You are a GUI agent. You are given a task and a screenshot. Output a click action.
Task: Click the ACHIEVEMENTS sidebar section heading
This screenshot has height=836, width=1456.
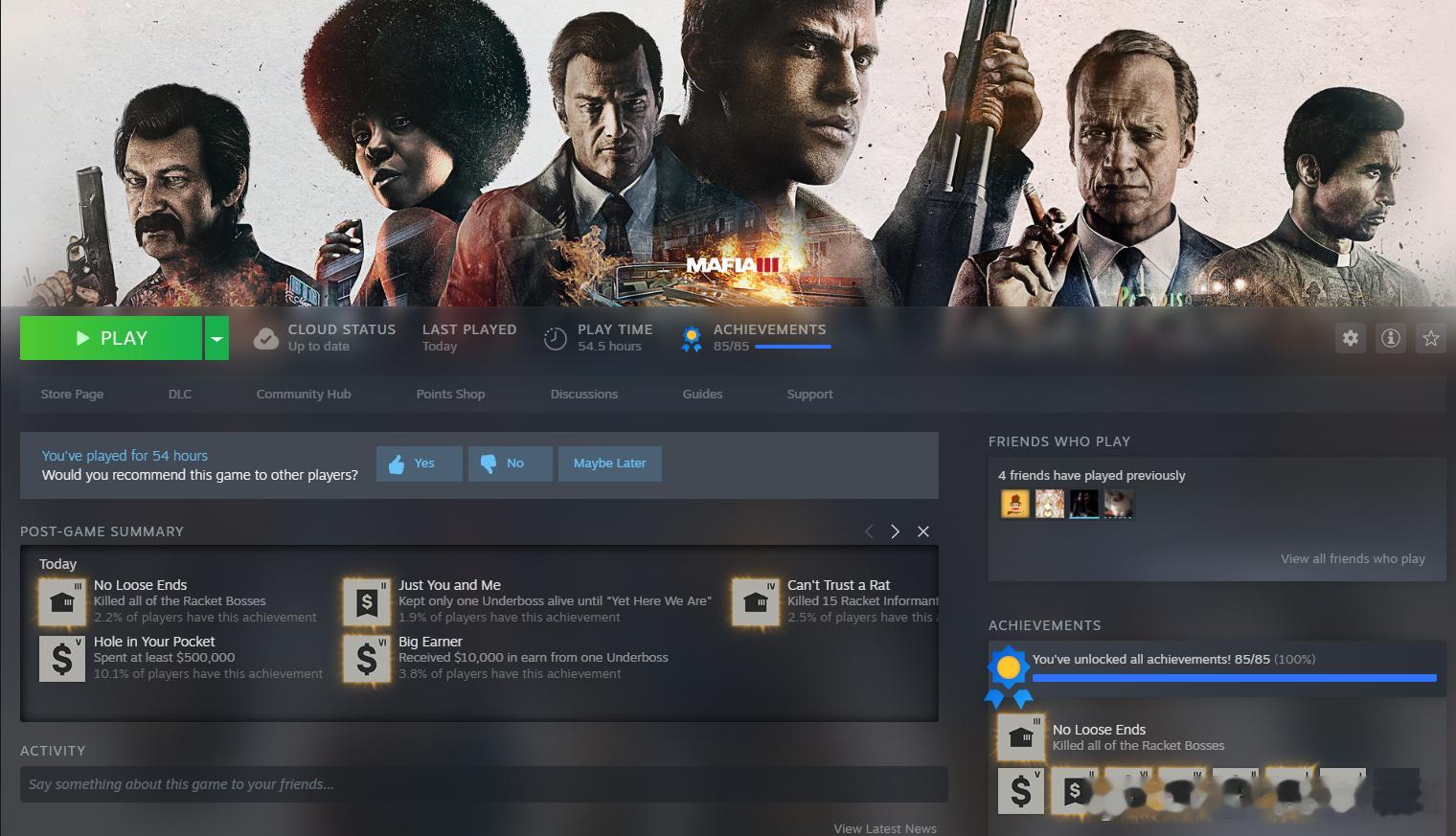(1044, 625)
